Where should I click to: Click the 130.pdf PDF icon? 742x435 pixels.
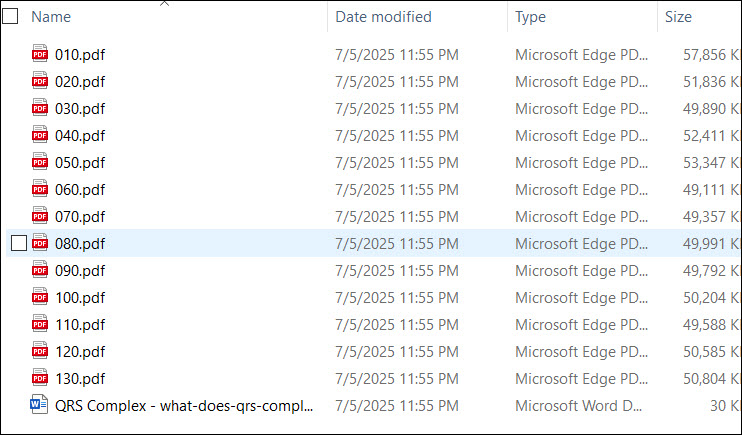pos(40,377)
